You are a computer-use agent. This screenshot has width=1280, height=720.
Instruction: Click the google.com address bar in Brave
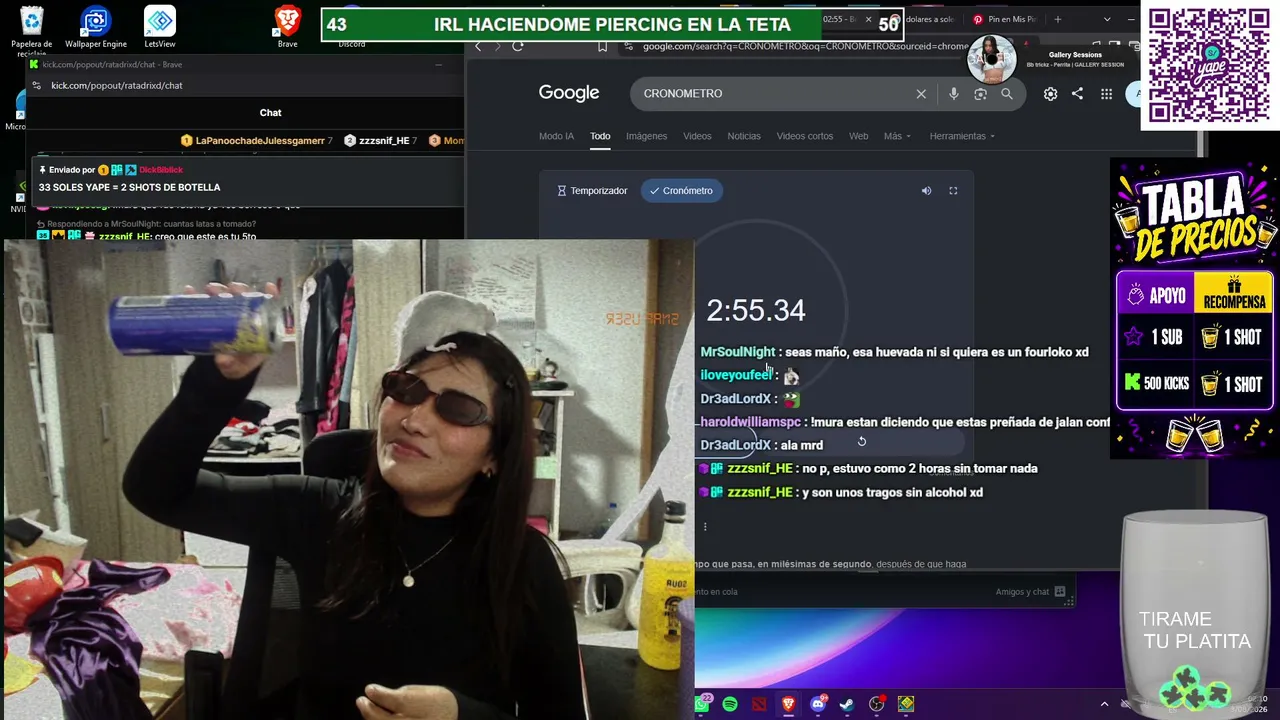click(x=805, y=46)
